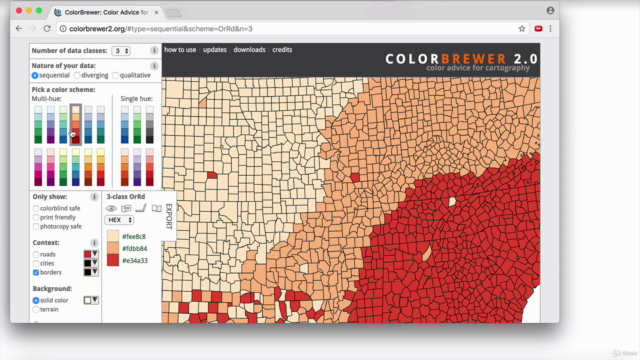Toggle the cities context checkbox
The height and width of the screenshot is (360, 640).
pyautogui.click(x=36, y=264)
